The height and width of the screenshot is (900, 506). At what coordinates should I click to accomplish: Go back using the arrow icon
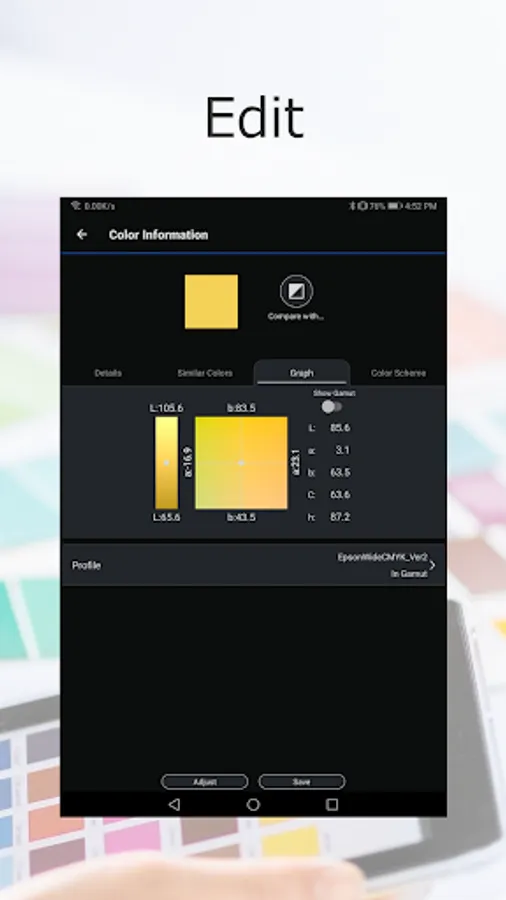[82, 234]
